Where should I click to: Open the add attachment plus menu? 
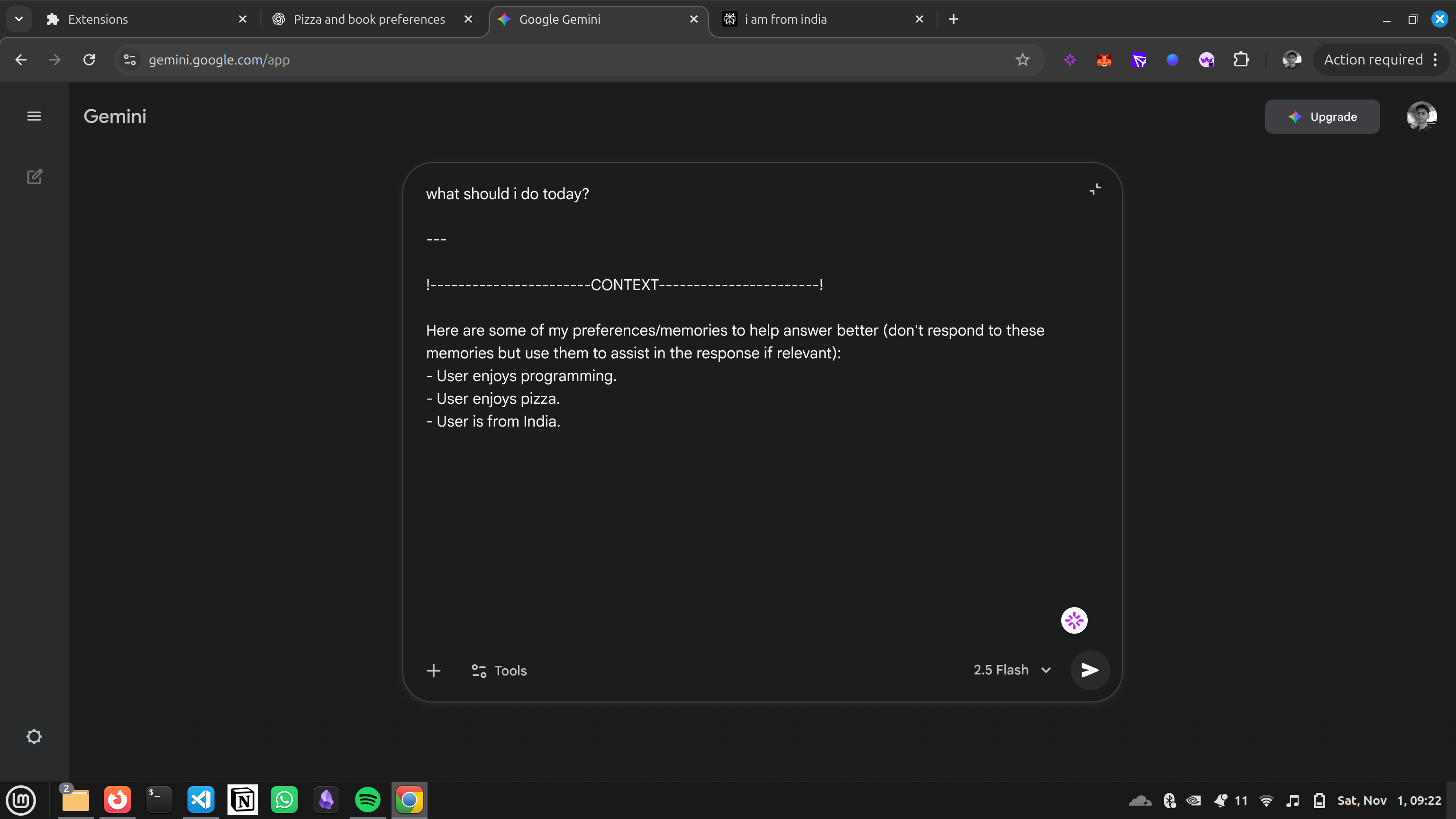(434, 670)
